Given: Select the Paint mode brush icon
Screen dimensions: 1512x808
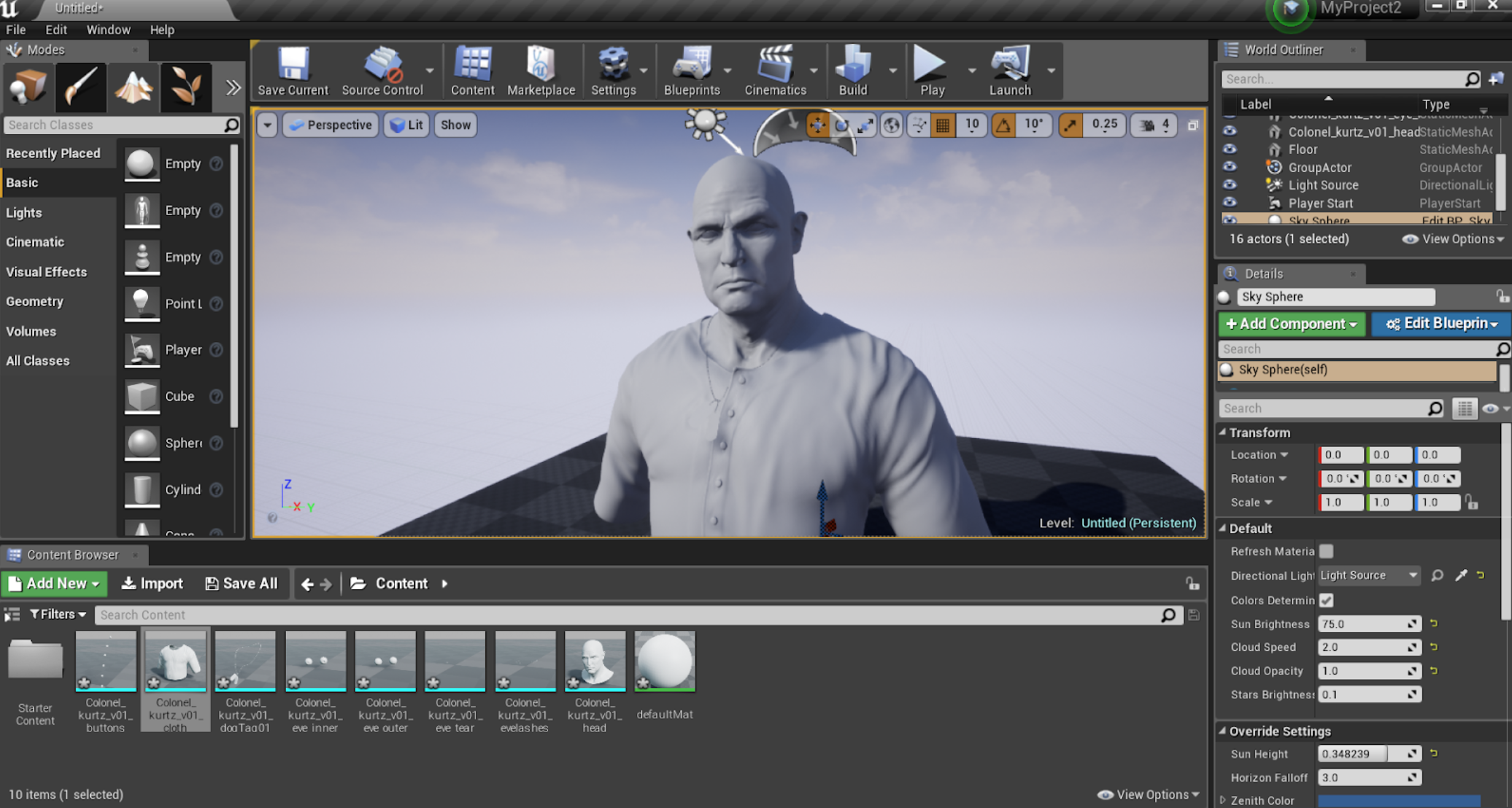Looking at the screenshot, I should pyautogui.click(x=81, y=87).
